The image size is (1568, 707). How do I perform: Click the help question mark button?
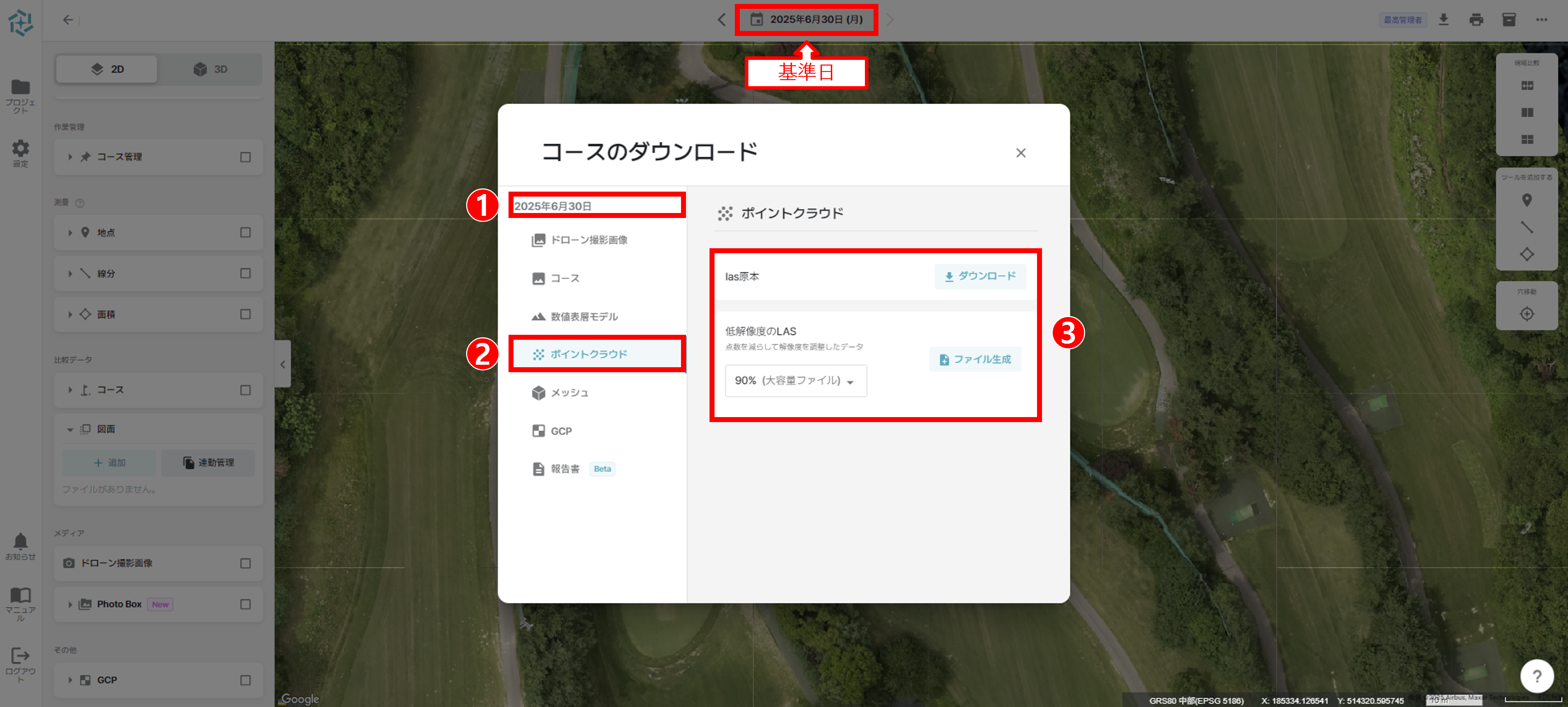(x=1537, y=676)
